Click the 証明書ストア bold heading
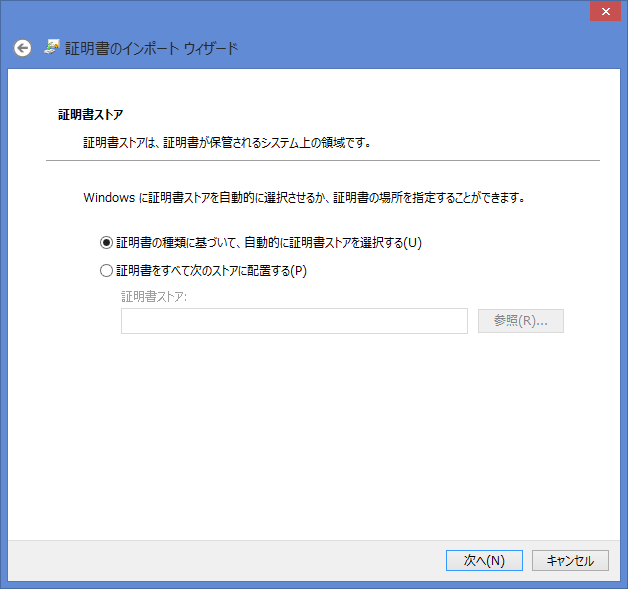 click(91, 115)
